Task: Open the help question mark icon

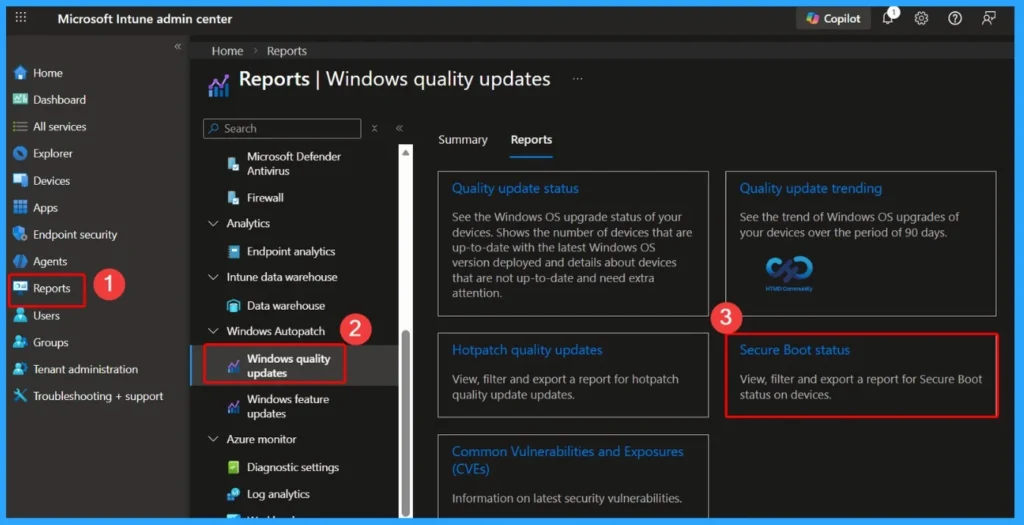Action: [955, 18]
